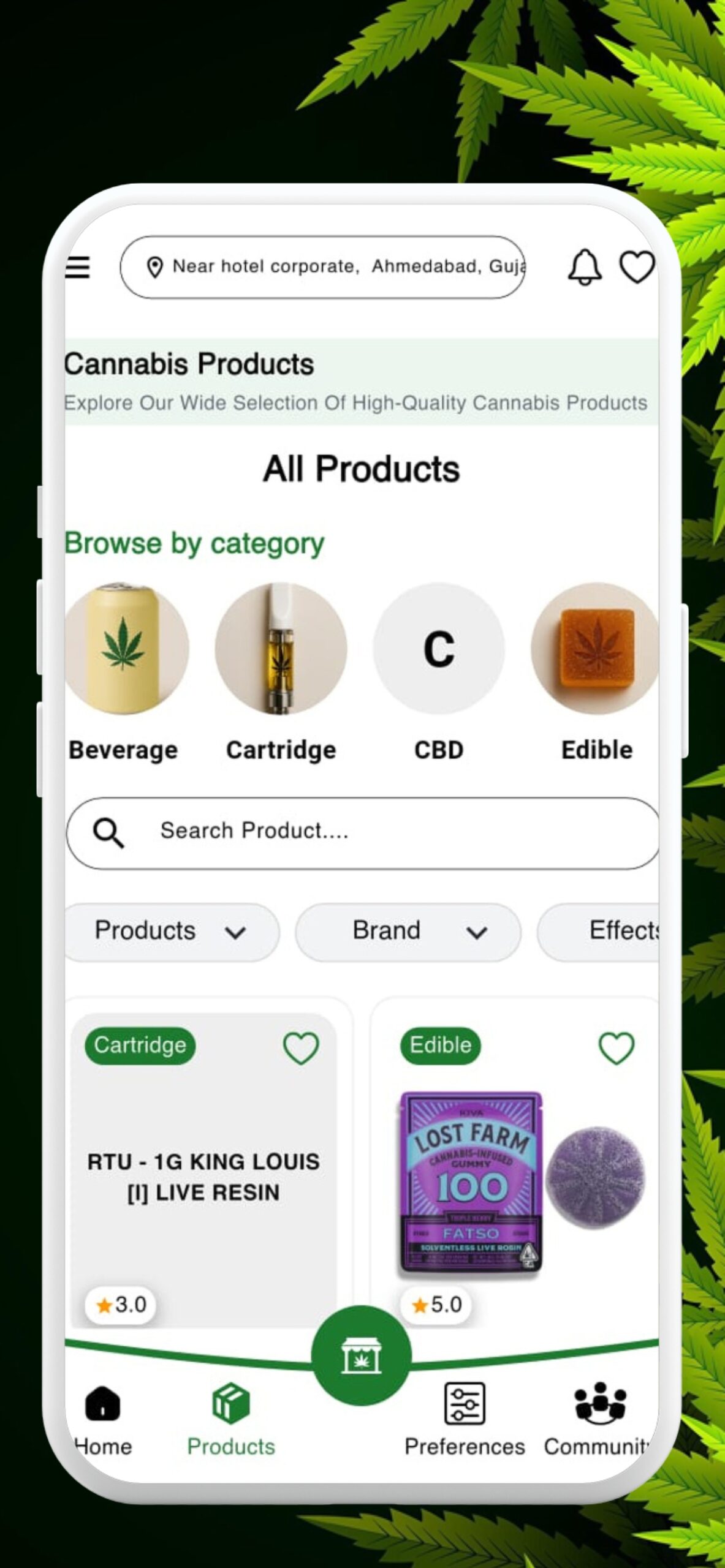Favorite the Lost Farm edible product

pyautogui.click(x=616, y=1048)
